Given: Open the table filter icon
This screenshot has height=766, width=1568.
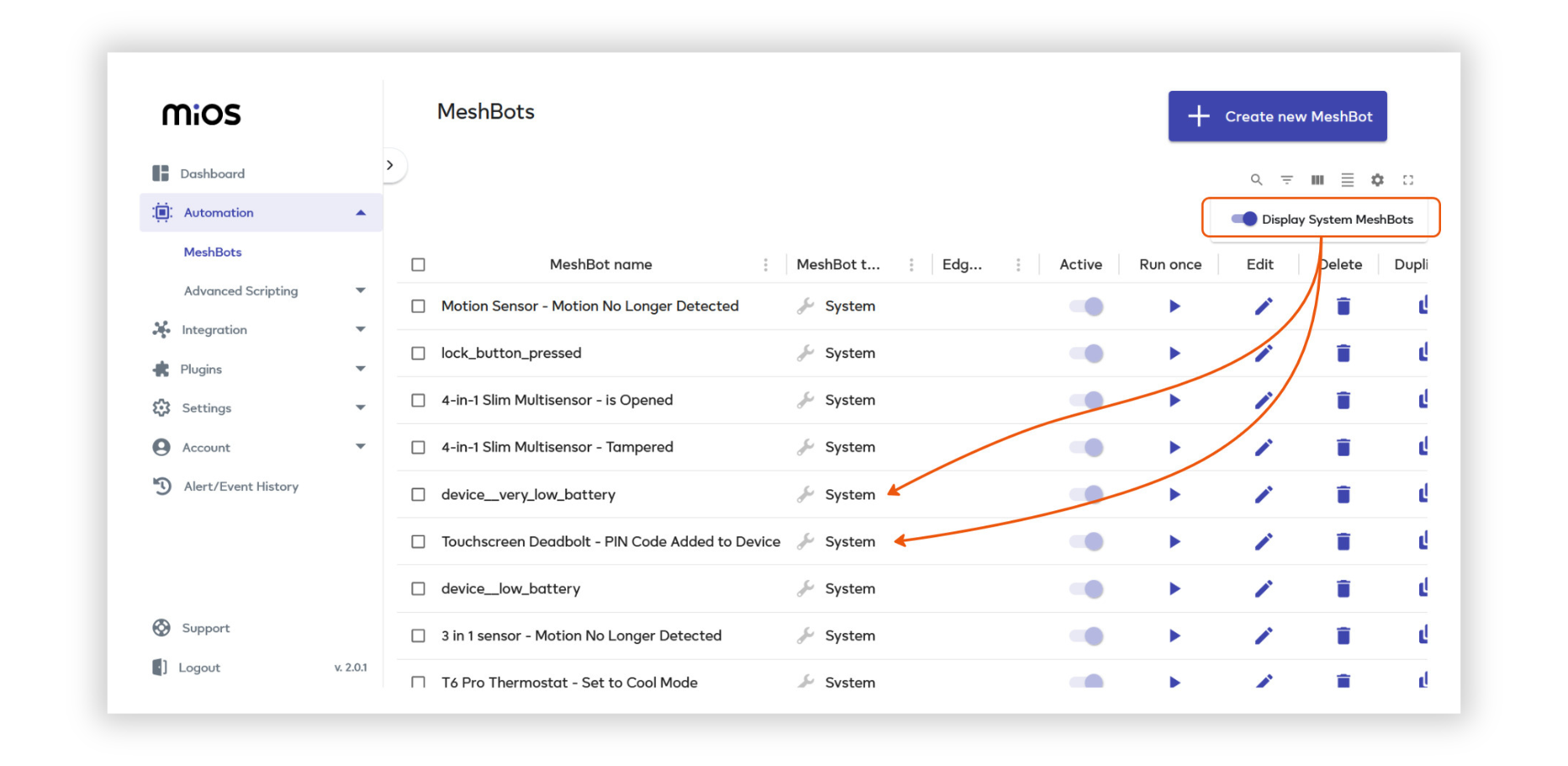Looking at the screenshot, I should (x=1286, y=180).
